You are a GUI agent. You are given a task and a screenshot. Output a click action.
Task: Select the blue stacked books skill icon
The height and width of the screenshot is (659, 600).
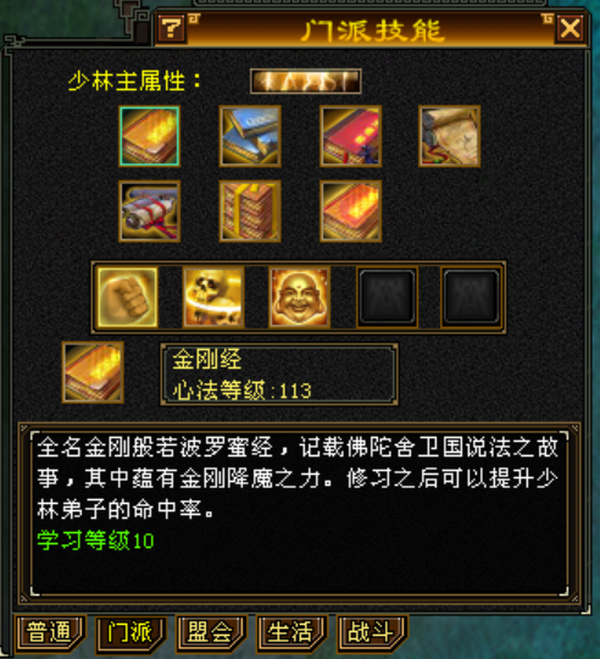[250, 136]
